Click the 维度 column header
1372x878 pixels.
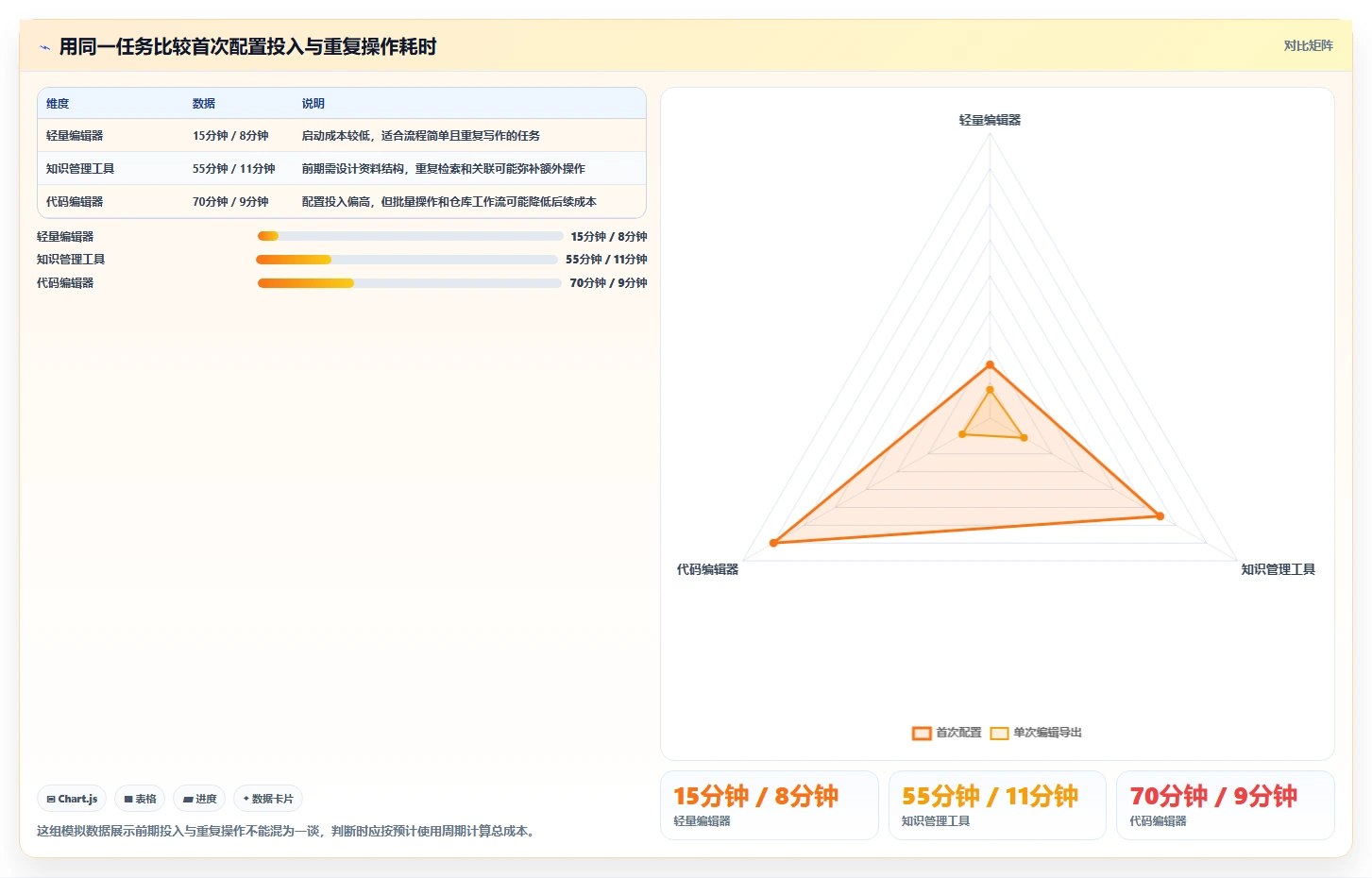coord(58,104)
